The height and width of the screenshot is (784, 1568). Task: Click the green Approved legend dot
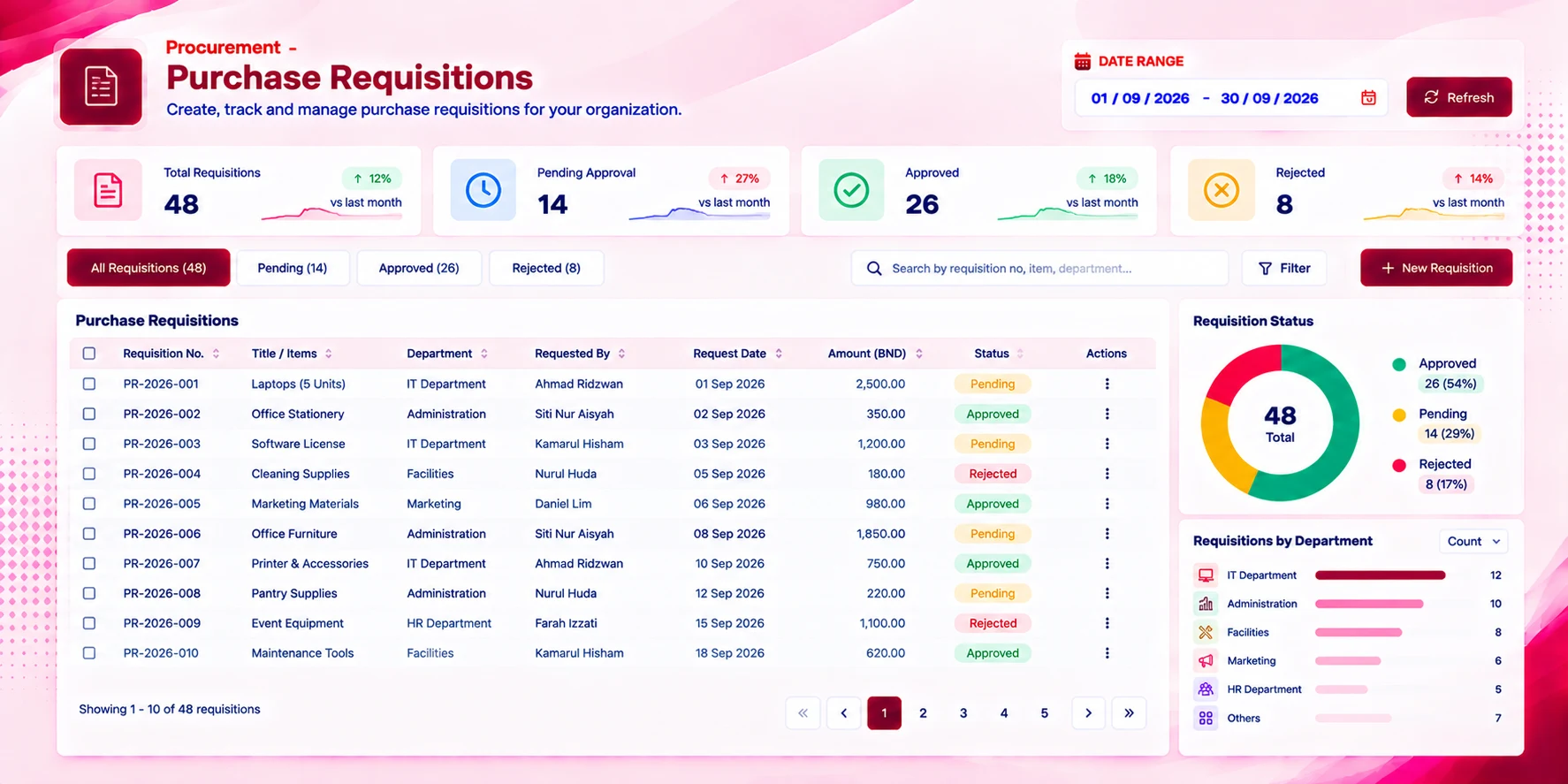(x=1399, y=364)
